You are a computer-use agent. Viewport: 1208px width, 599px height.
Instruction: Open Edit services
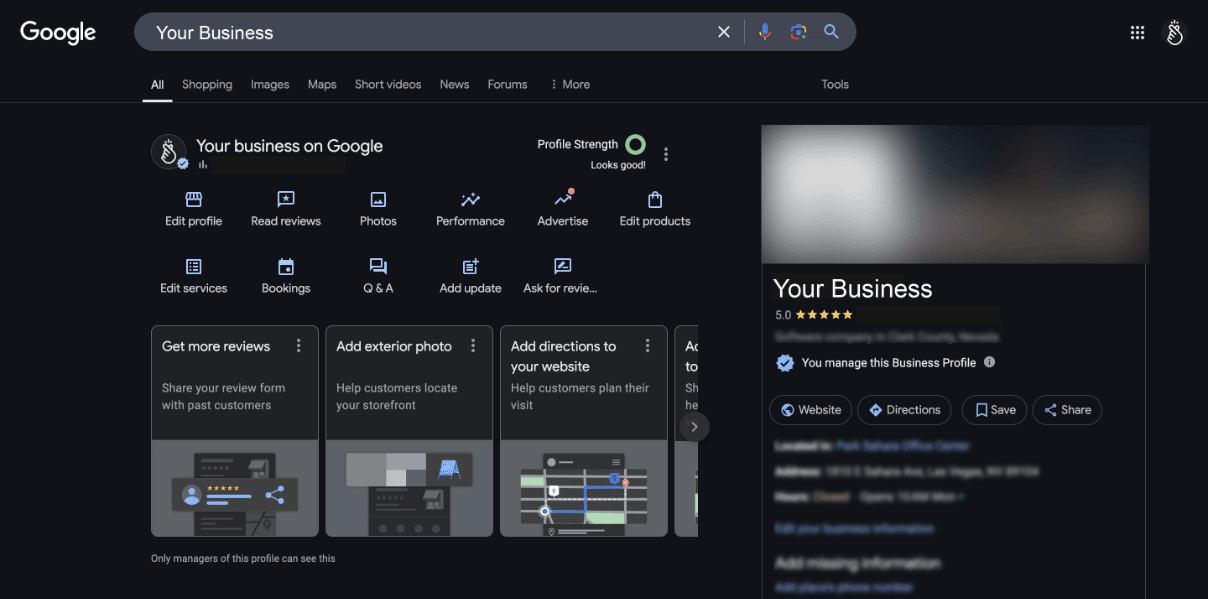(x=194, y=276)
